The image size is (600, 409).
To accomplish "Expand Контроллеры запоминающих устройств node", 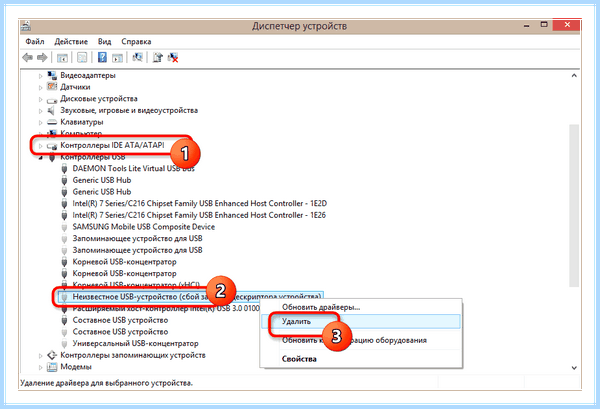I will [x=41, y=355].
